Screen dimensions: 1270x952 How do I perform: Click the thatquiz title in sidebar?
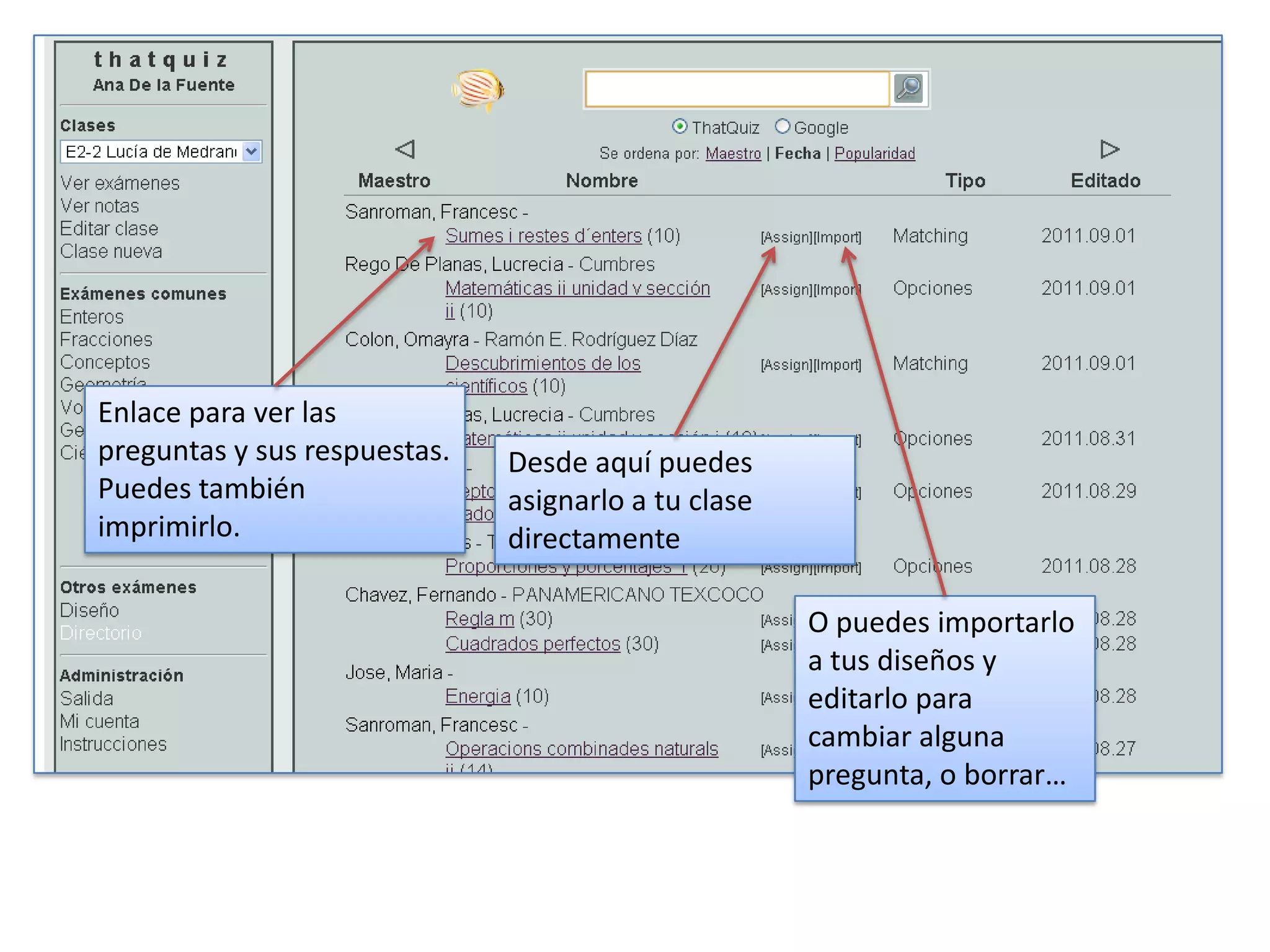click(x=161, y=59)
